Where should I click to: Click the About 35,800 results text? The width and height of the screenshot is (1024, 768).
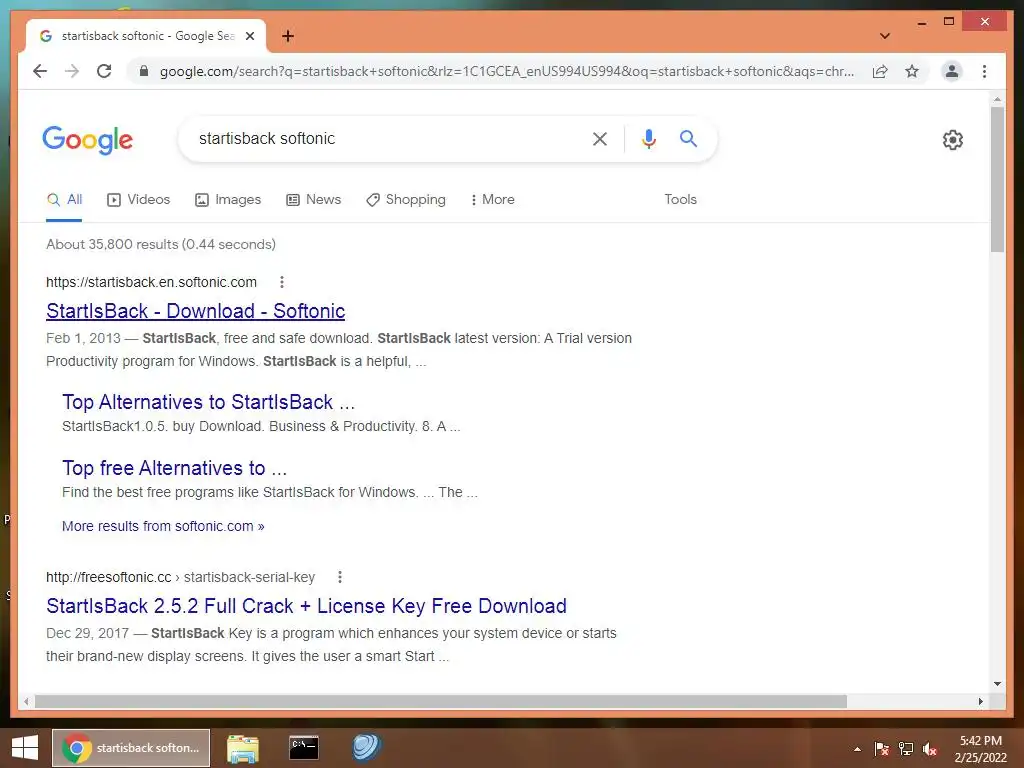[x=161, y=244]
